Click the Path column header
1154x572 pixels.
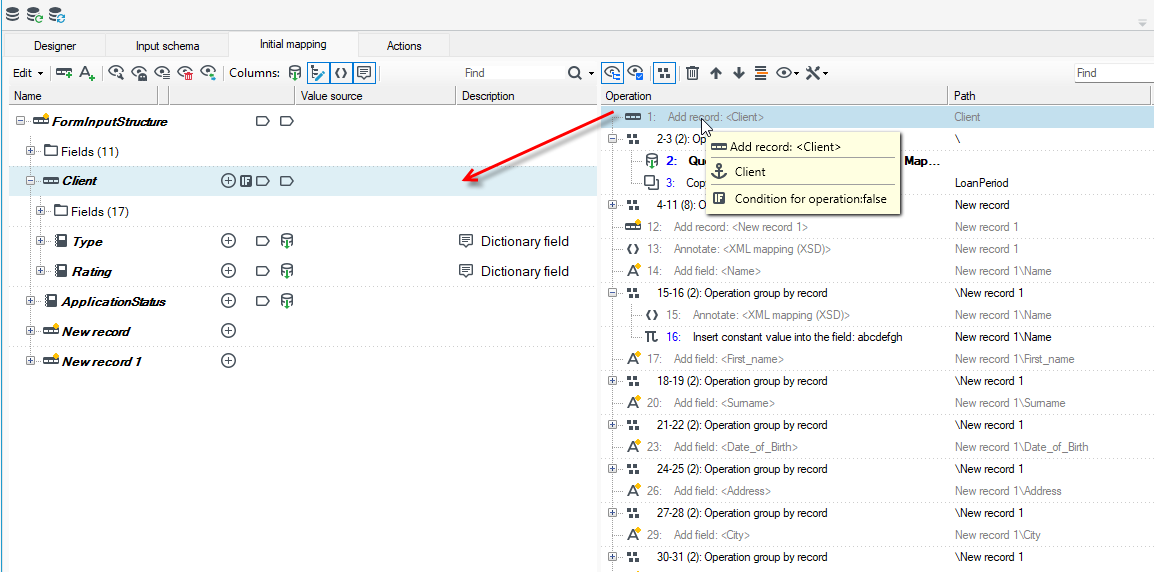[x=1049, y=96]
